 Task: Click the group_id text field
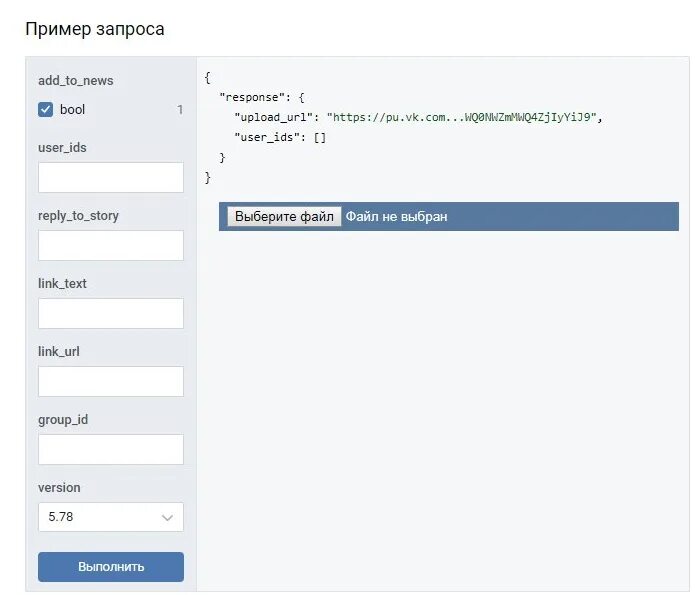click(111, 450)
